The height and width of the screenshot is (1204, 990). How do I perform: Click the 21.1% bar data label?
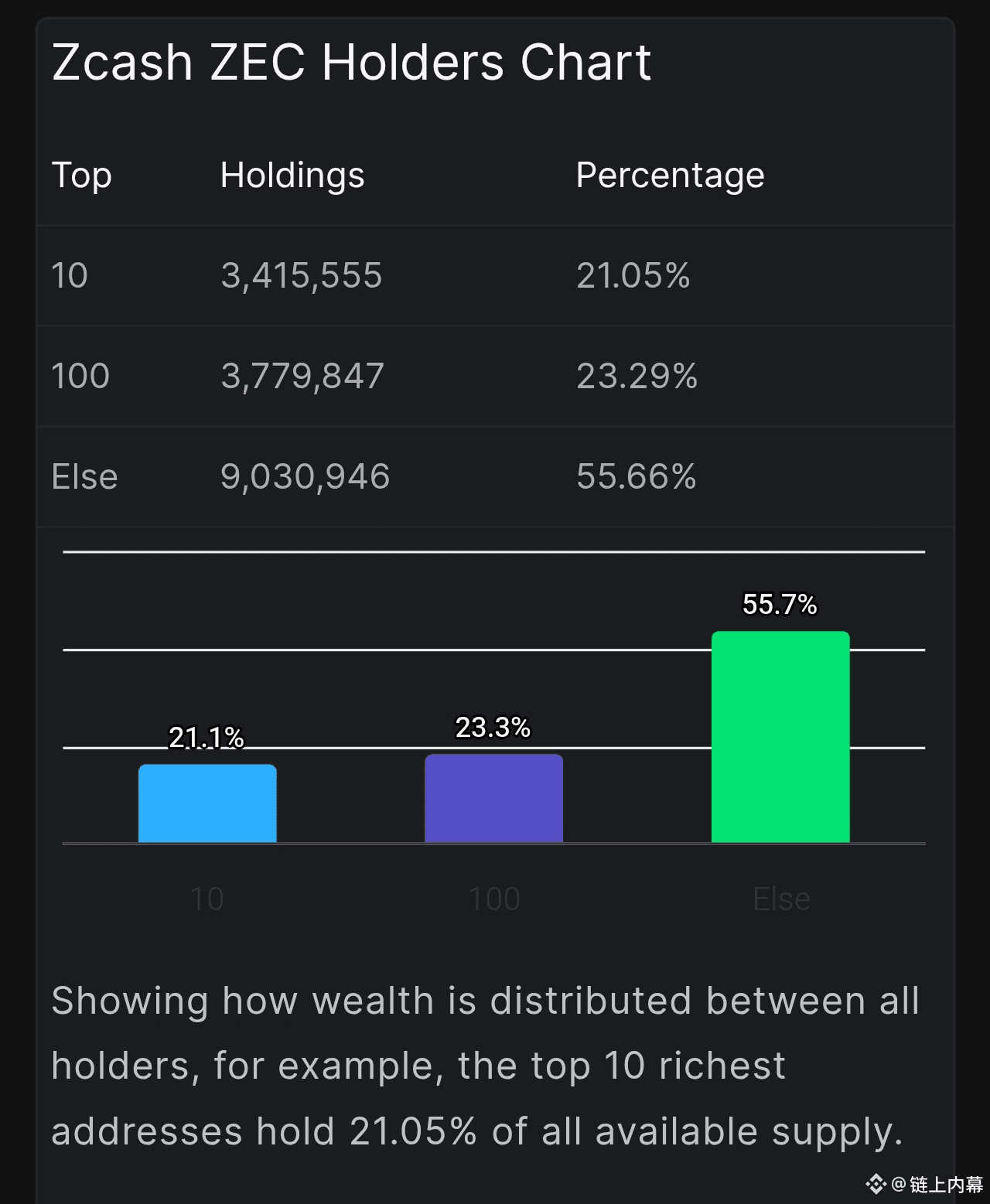(207, 738)
